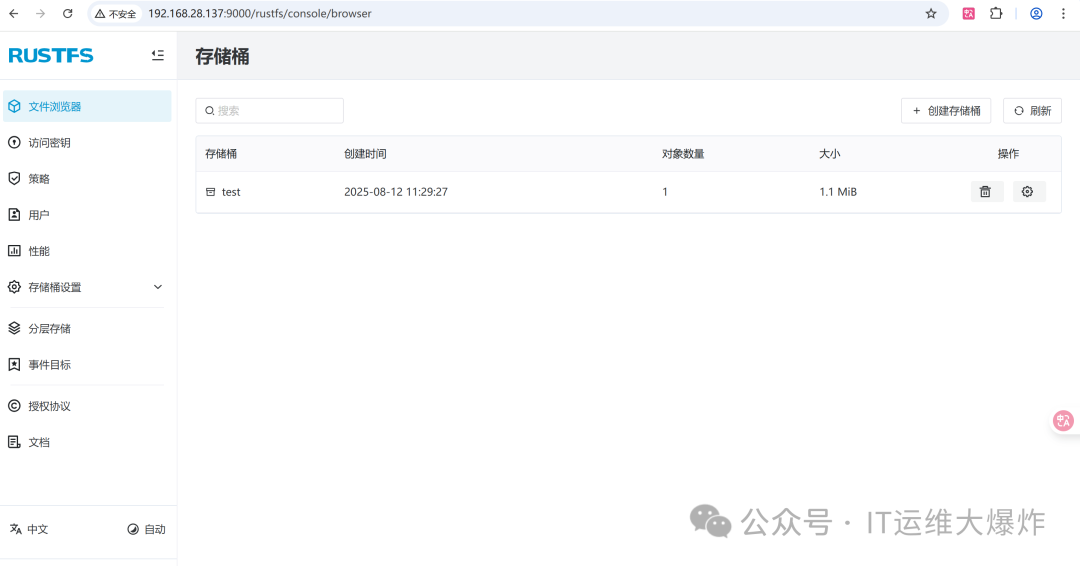
Task: Open the test bucket
Action: 231,192
